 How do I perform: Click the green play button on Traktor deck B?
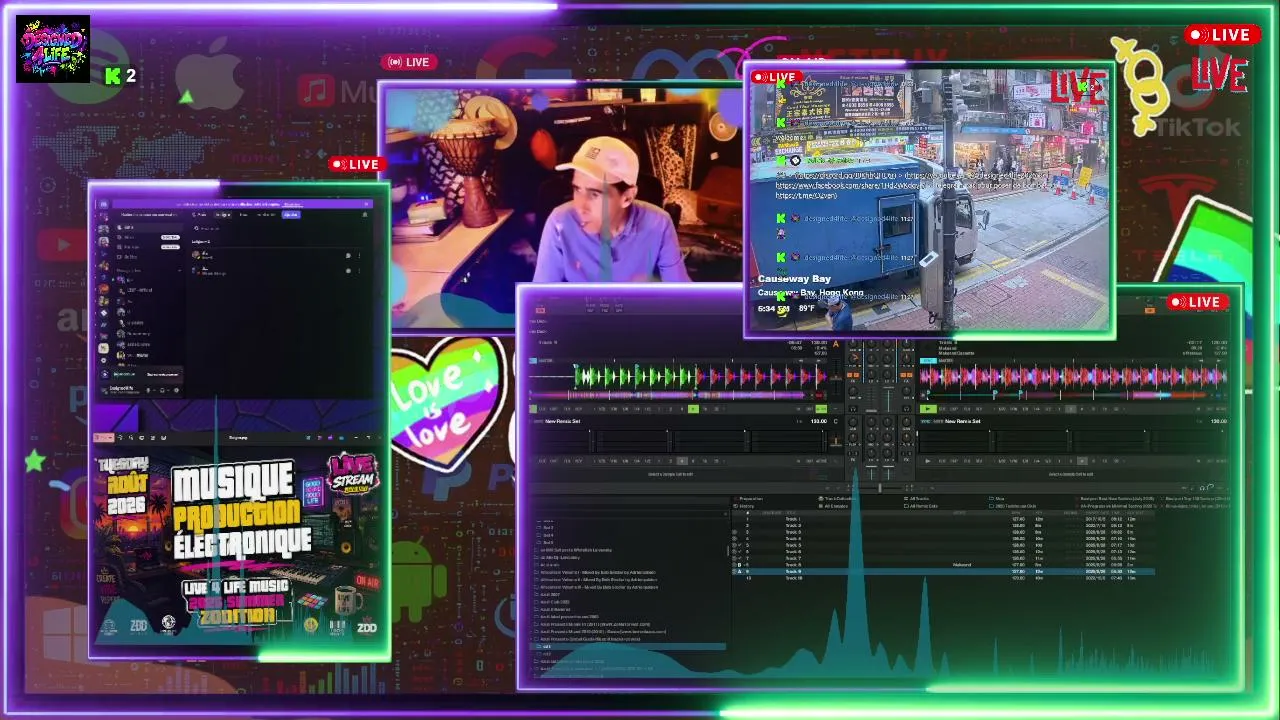coord(927,409)
